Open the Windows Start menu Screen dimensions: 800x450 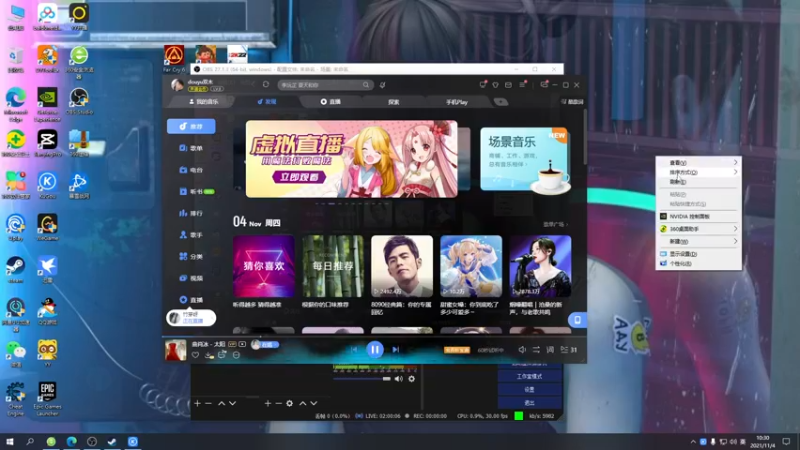[x=10, y=442]
